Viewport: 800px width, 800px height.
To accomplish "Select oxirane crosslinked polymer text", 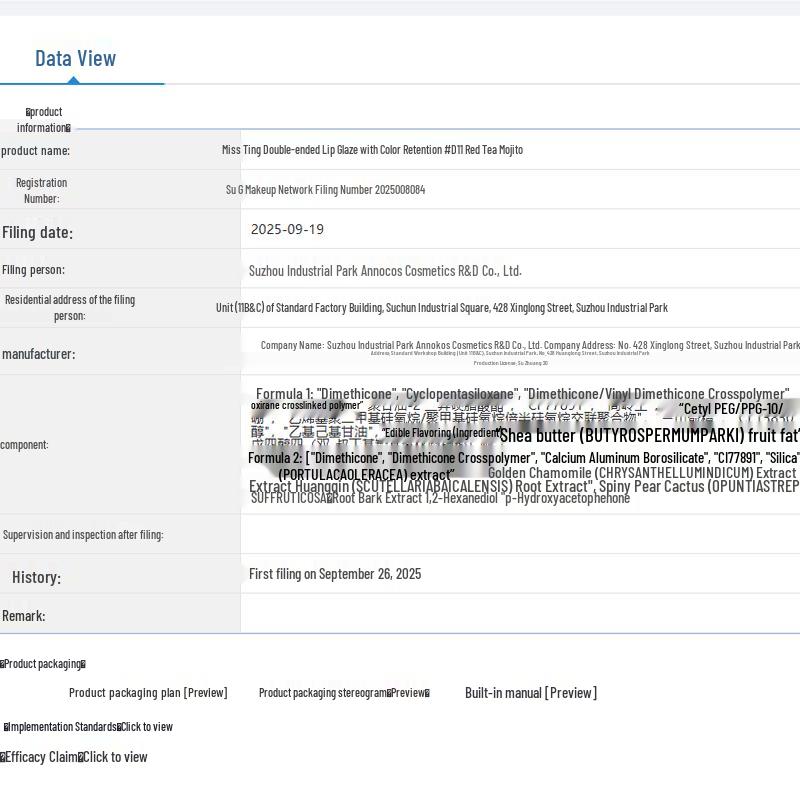I will [x=307, y=405].
